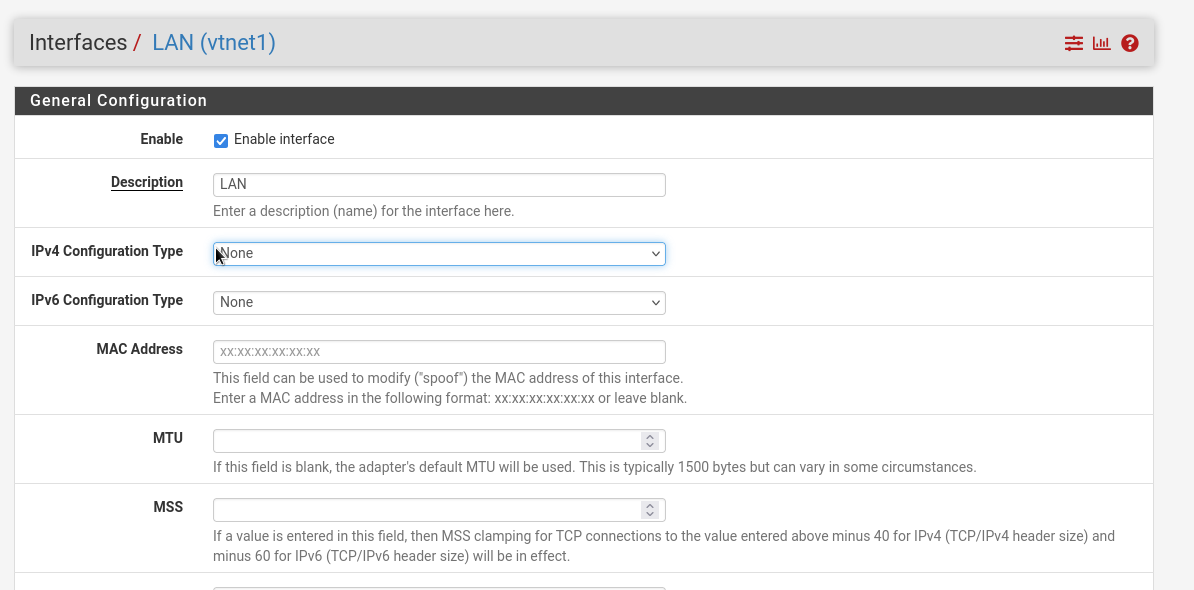Open the help question mark icon
Viewport: 1194px width, 590px height.
[x=1129, y=43]
